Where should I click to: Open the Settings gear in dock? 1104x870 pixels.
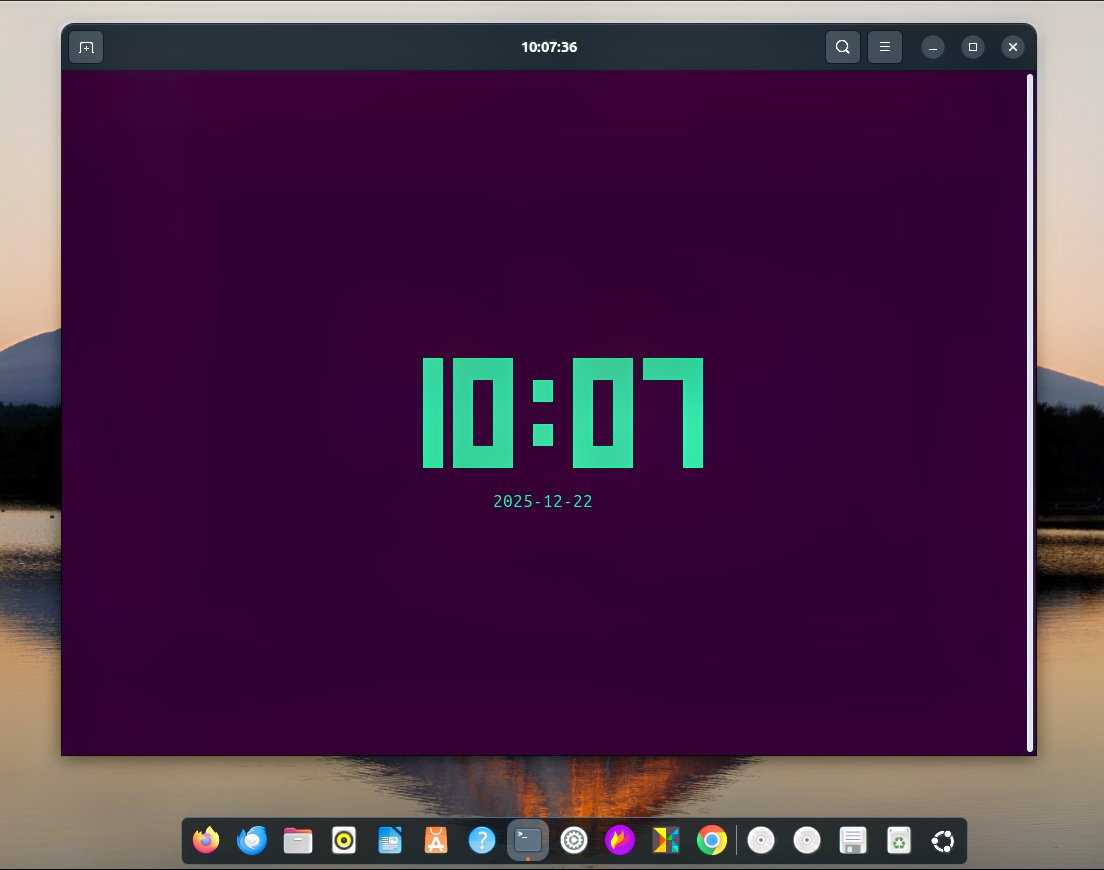point(574,840)
